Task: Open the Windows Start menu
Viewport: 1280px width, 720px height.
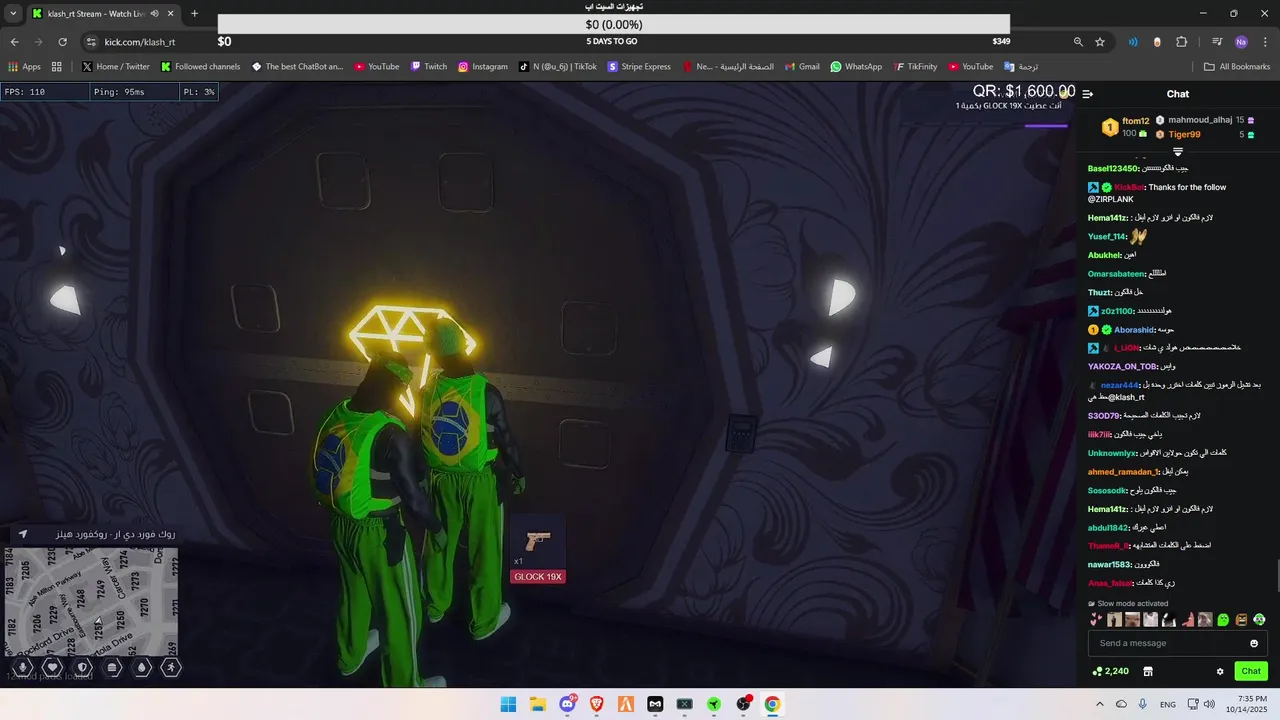Action: click(508, 704)
